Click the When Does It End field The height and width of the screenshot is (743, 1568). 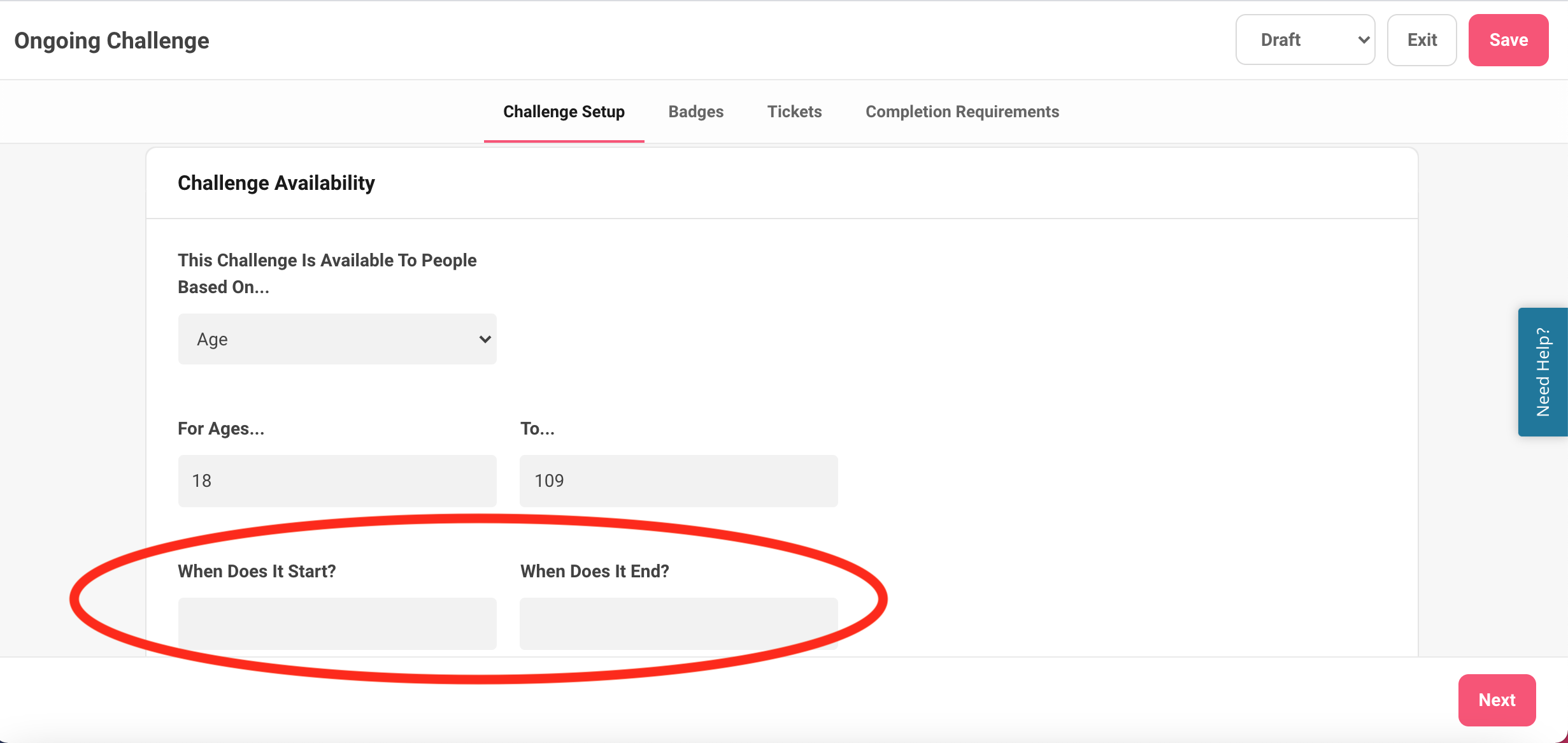tap(678, 623)
